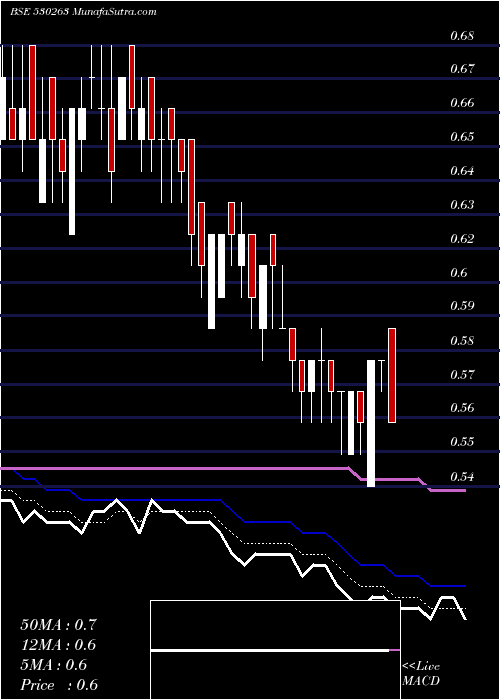Click the MACD indicator box
This screenshot has width=500, height=700.
pos(275,650)
